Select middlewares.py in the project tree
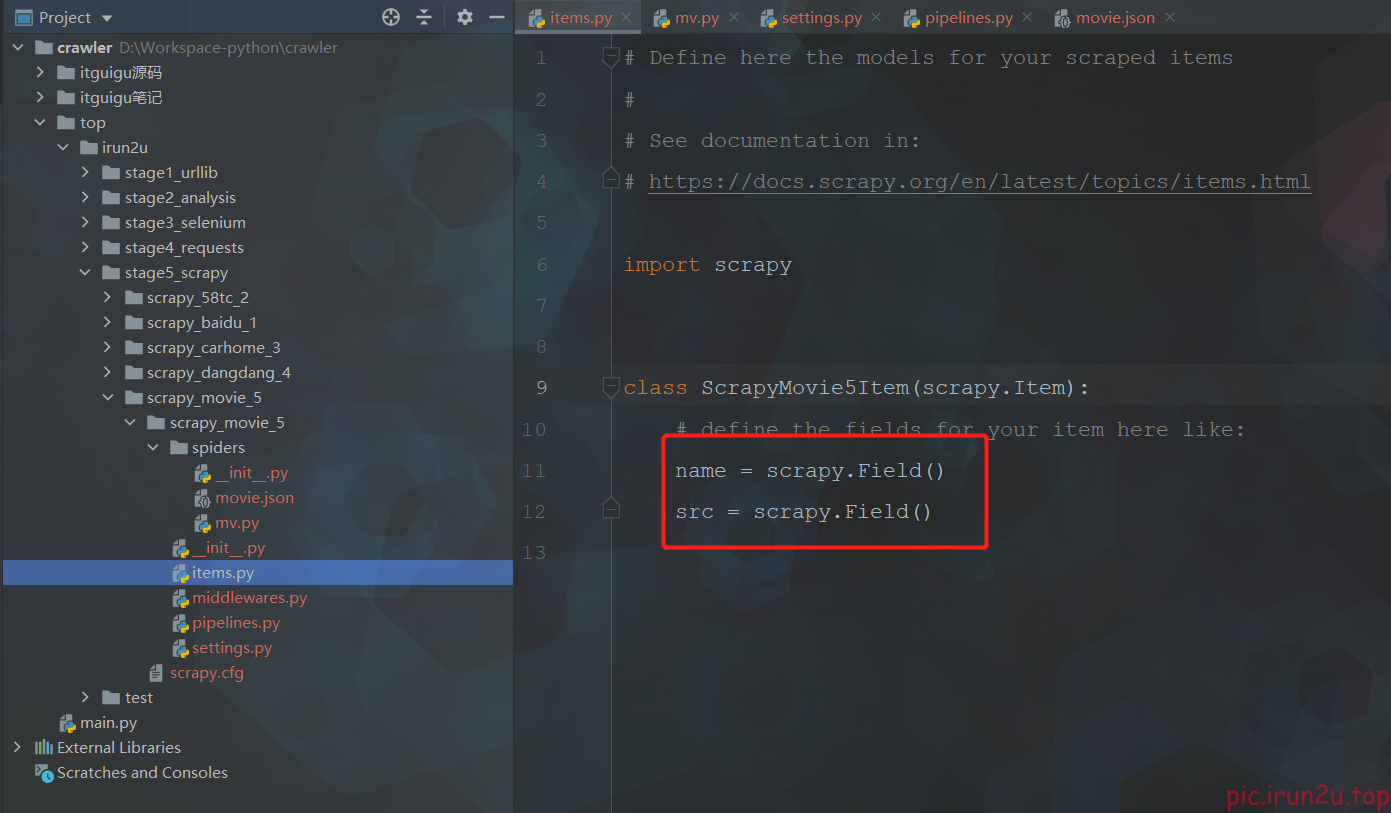Viewport: 1391px width, 813px height. (249, 597)
